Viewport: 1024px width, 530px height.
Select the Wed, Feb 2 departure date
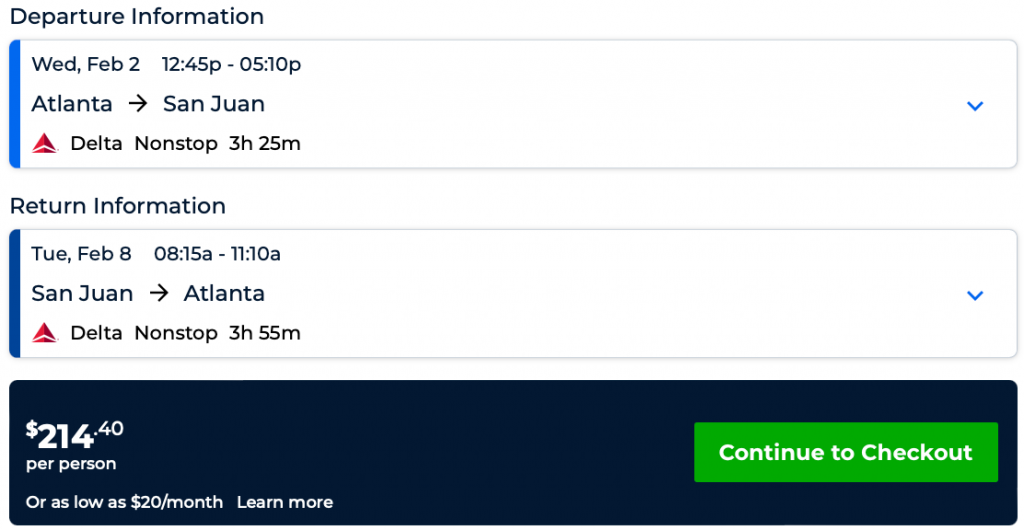(86, 65)
